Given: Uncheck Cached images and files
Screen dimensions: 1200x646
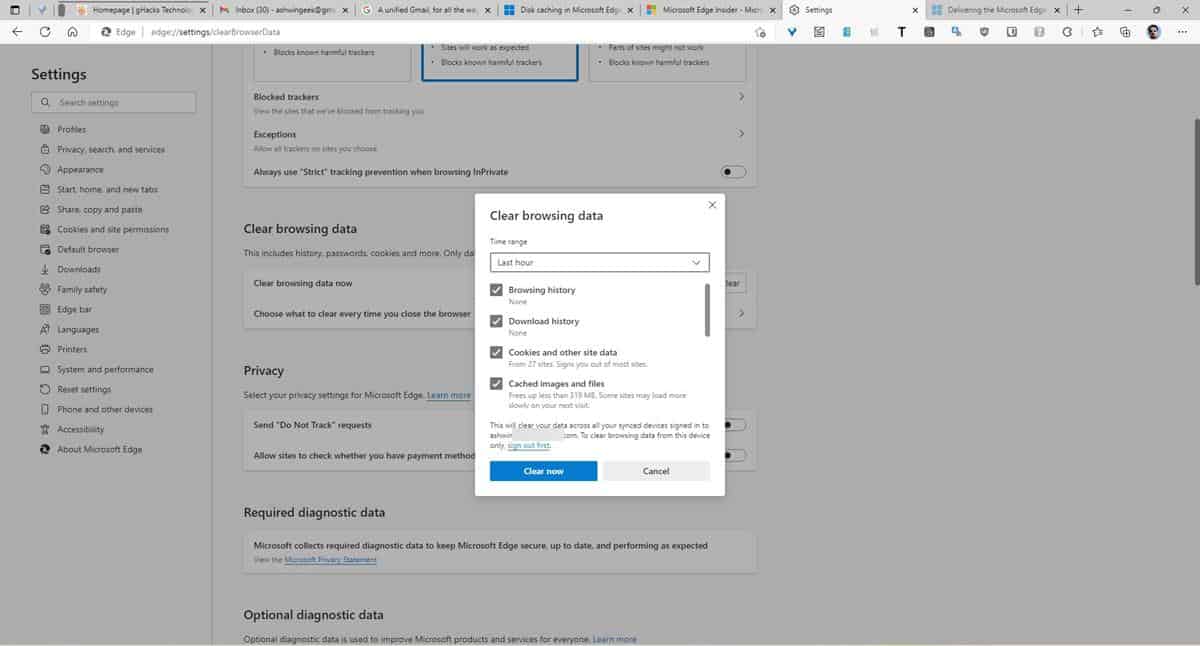Looking at the screenshot, I should [496, 383].
